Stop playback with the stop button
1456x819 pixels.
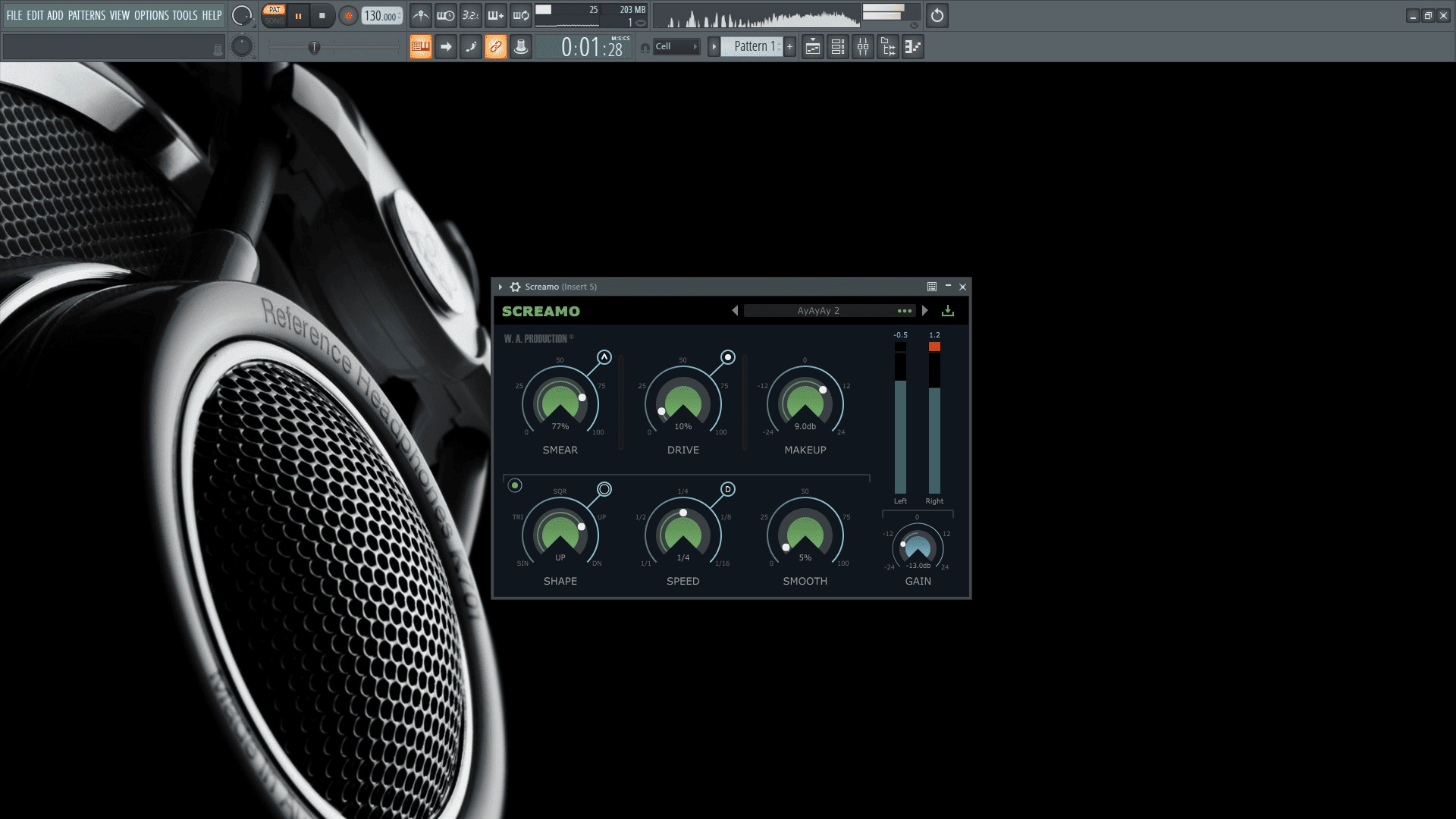pos(322,15)
